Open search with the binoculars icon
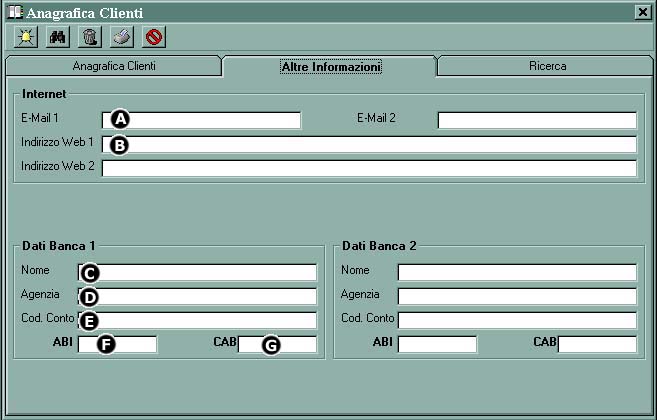Image resolution: width=657 pixels, height=420 pixels. [58, 37]
